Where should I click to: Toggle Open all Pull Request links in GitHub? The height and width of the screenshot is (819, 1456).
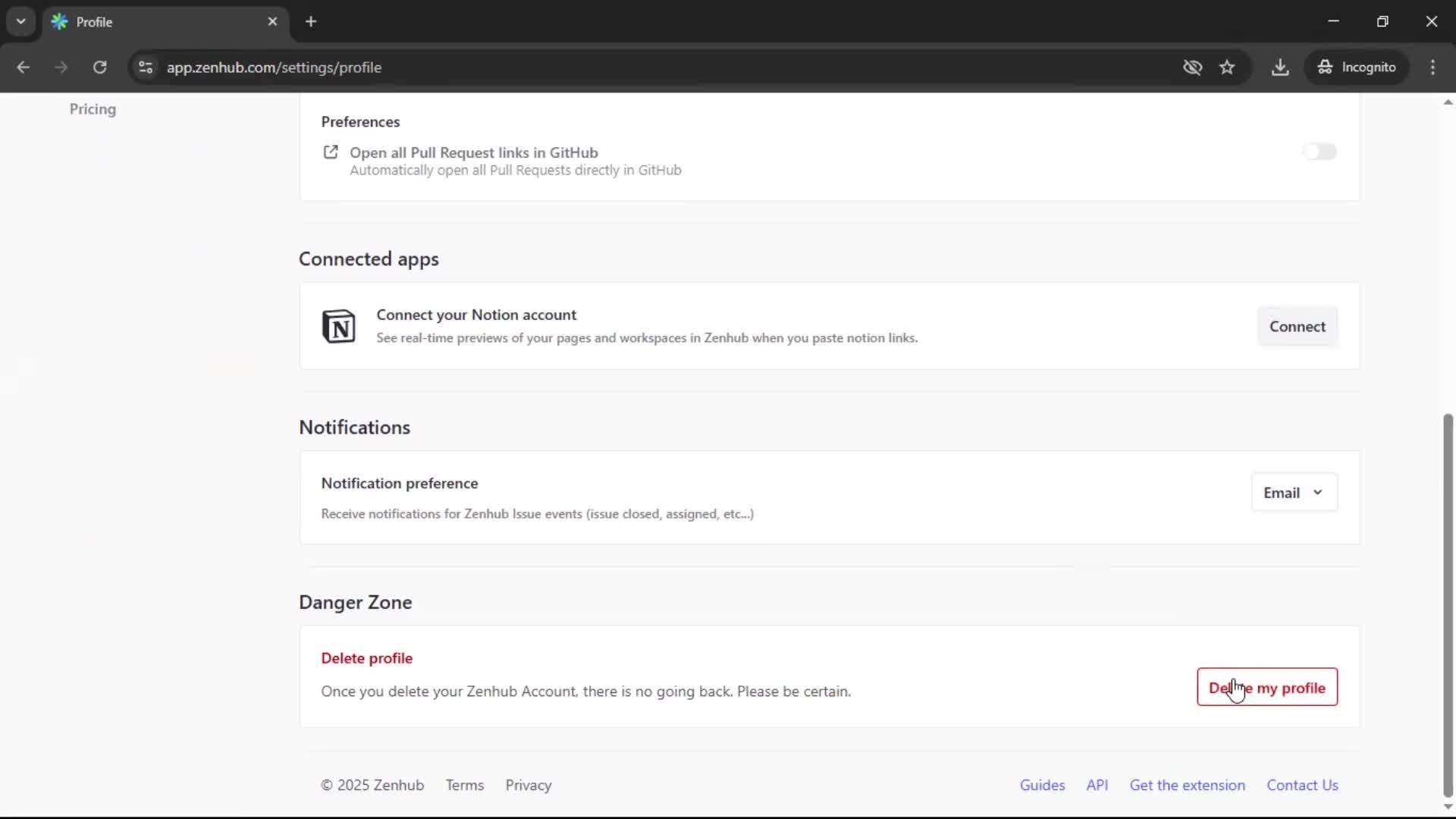(x=1319, y=152)
